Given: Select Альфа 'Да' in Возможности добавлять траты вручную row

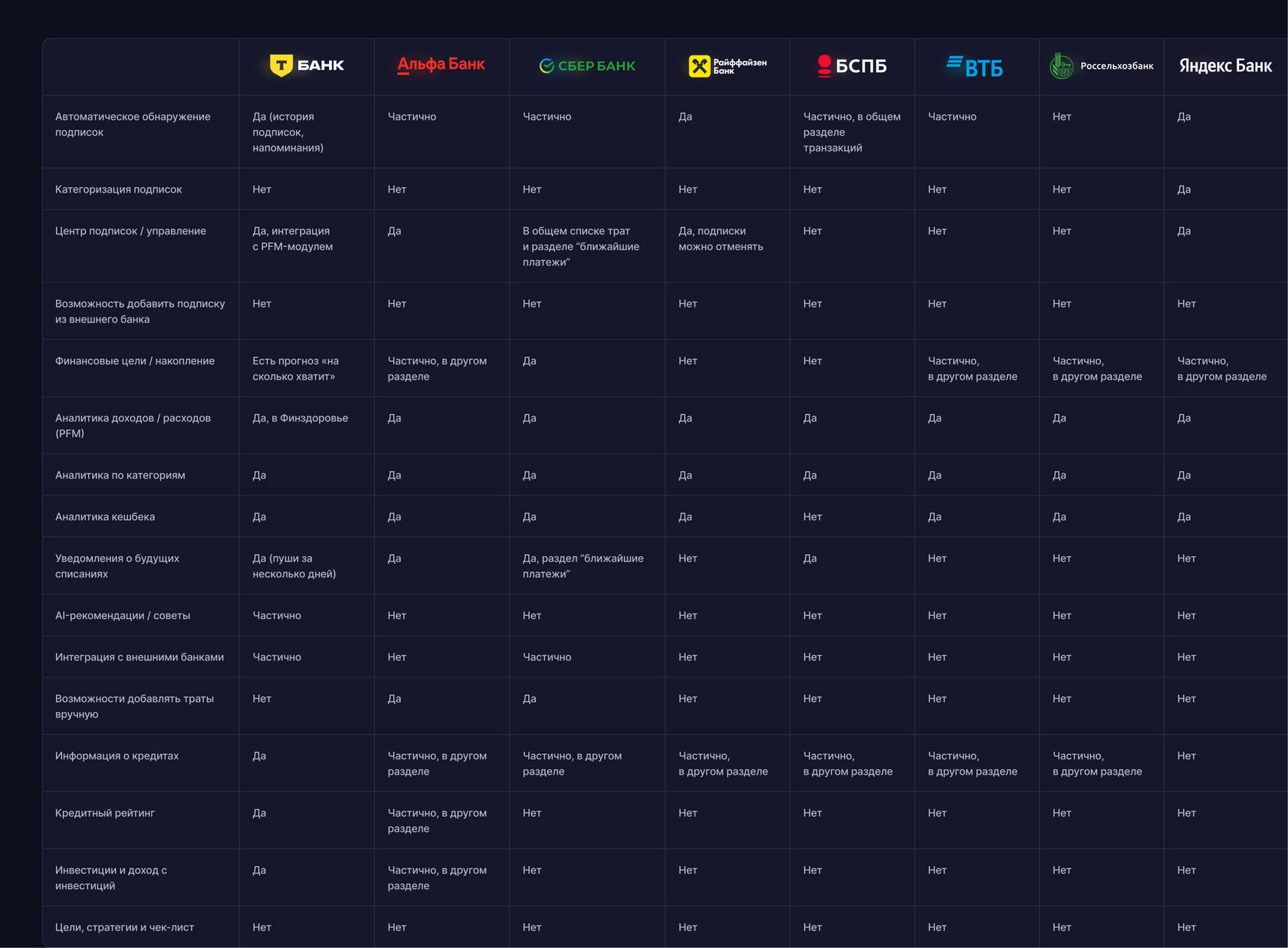Looking at the screenshot, I should (394, 699).
